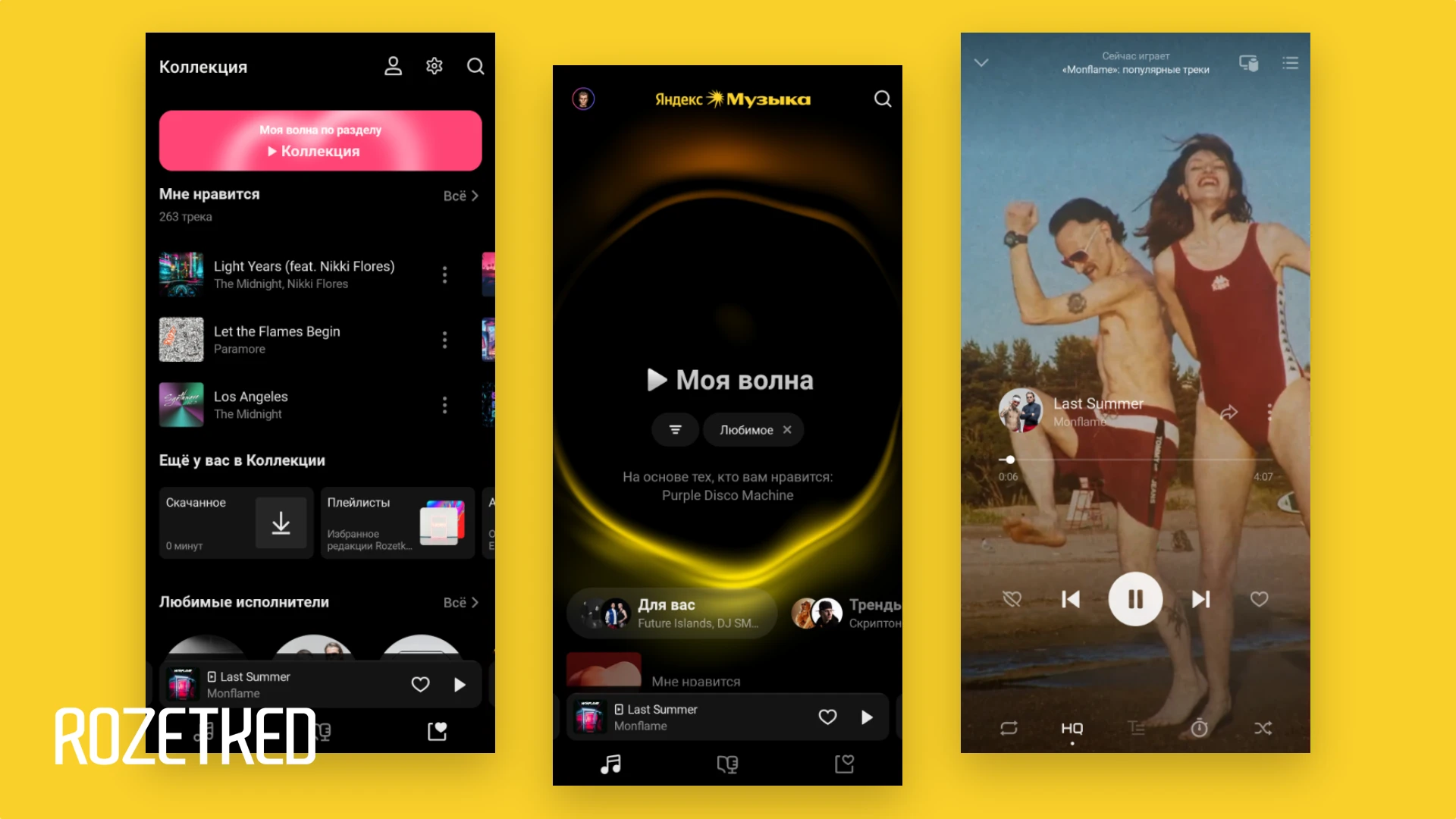This screenshot has height=819, width=1456.
Task: Tap the shuffle icon in player
Action: [1262, 727]
